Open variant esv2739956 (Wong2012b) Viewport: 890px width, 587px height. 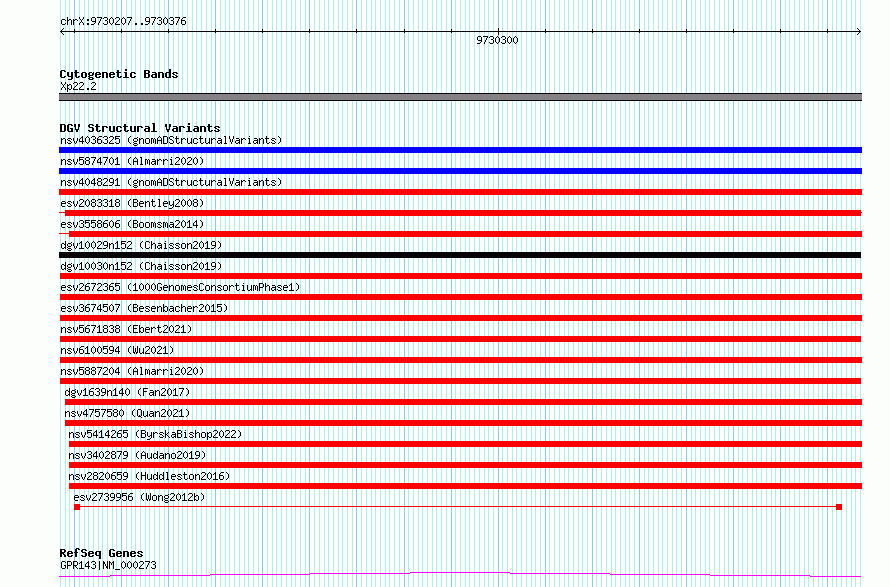coord(139,497)
